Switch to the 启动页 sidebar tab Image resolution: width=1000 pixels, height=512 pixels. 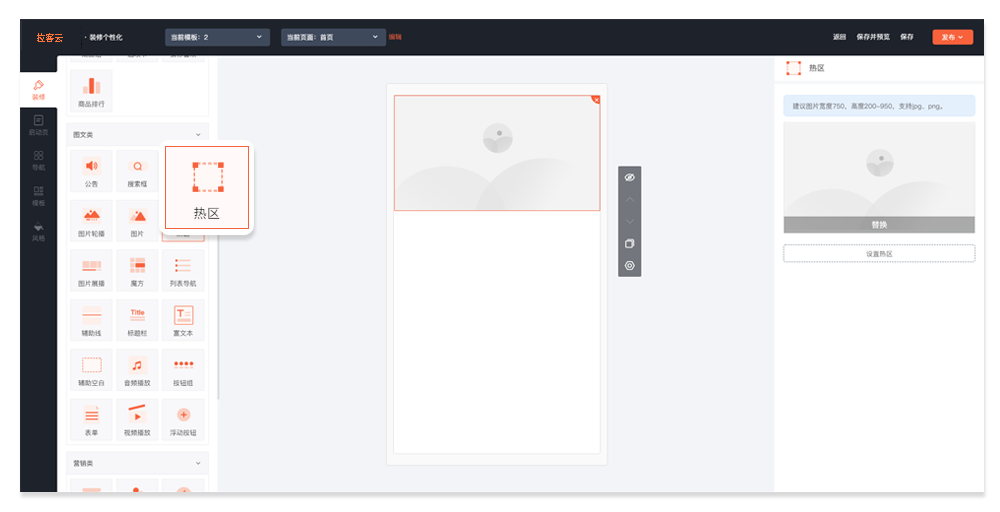tap(38, 125)
